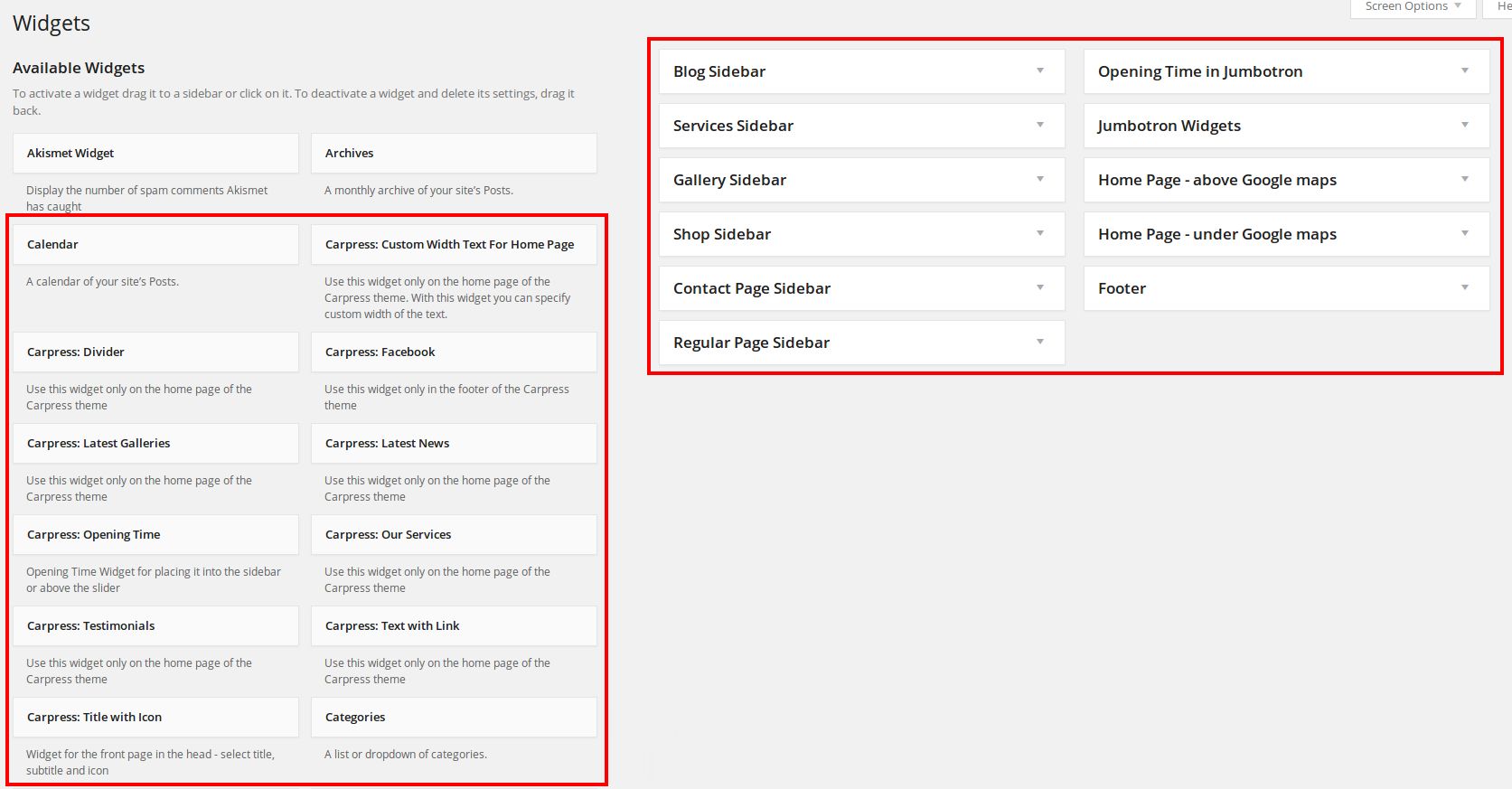Toggle the Contact Page Sidebar arrow
The image size is (1512, 789).
coord(1039,288)
